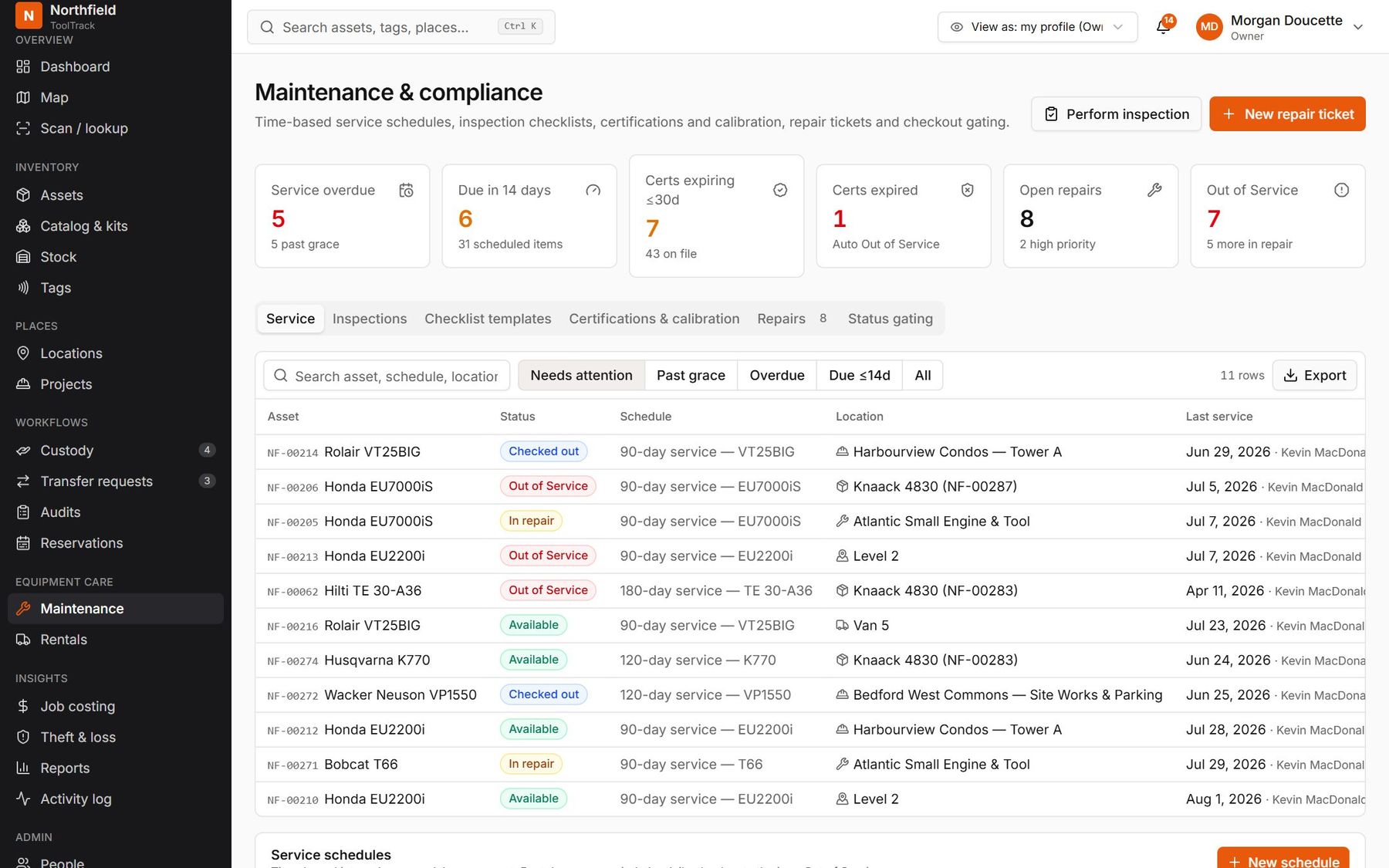The height and width of the screenshot is (868, 1389).
Task: Open the Assets inventory page
Action: click(116, 195)
